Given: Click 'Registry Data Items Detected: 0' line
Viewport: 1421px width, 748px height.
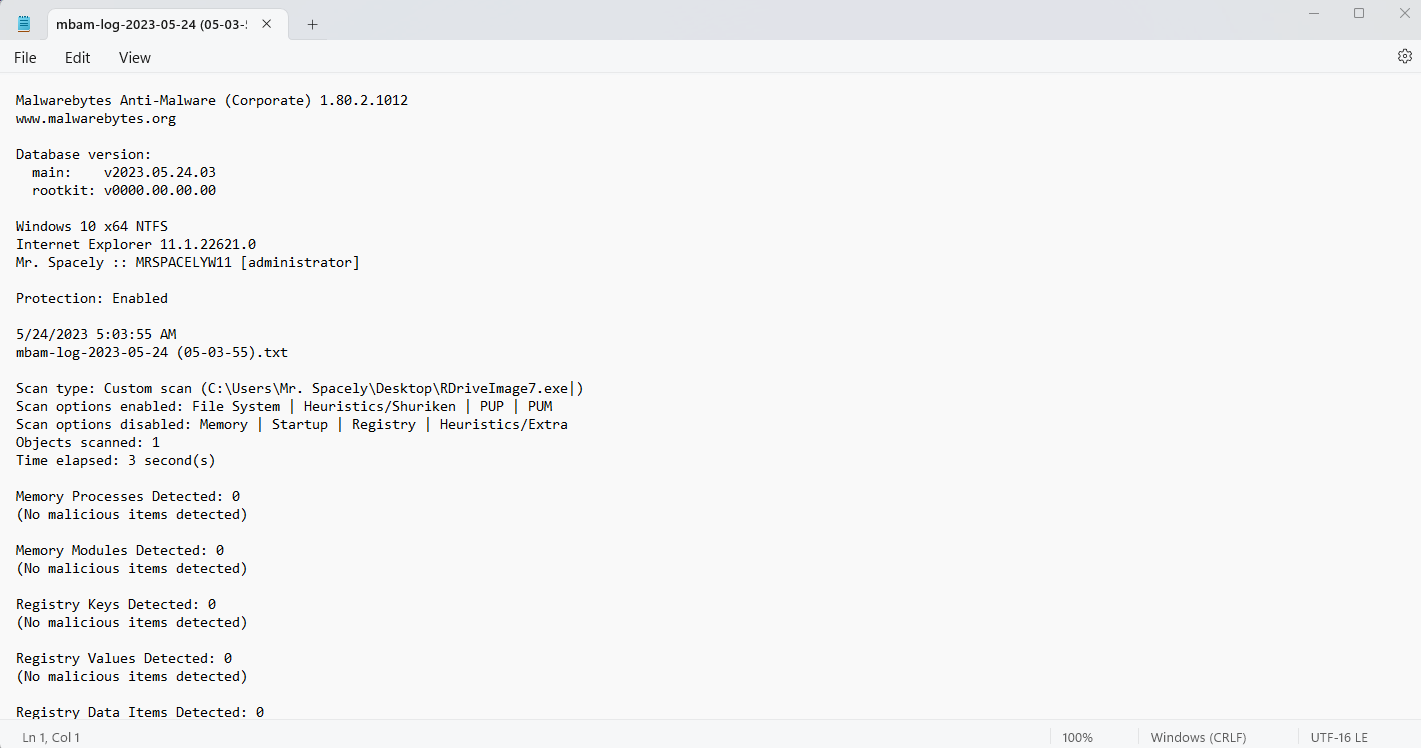Looking at the screenshot, I should pyautogui.click(x=140, y=713).
